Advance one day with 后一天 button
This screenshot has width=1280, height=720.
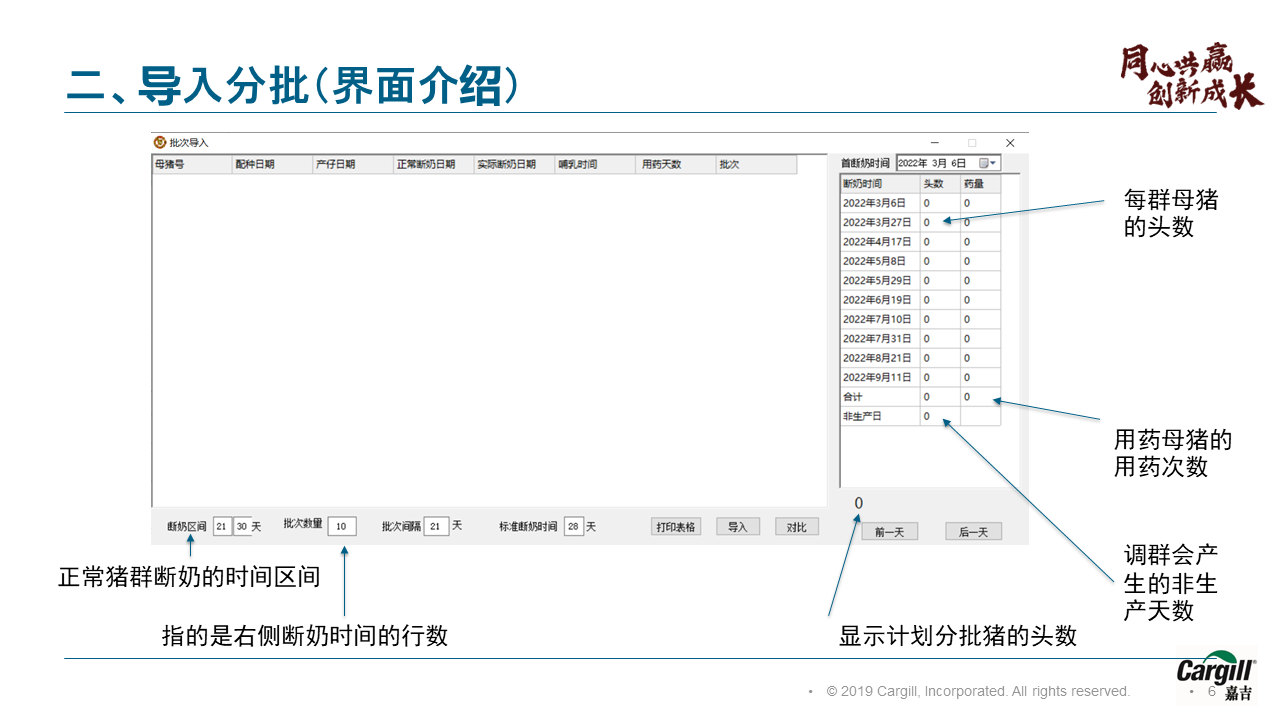click(973, 532)
